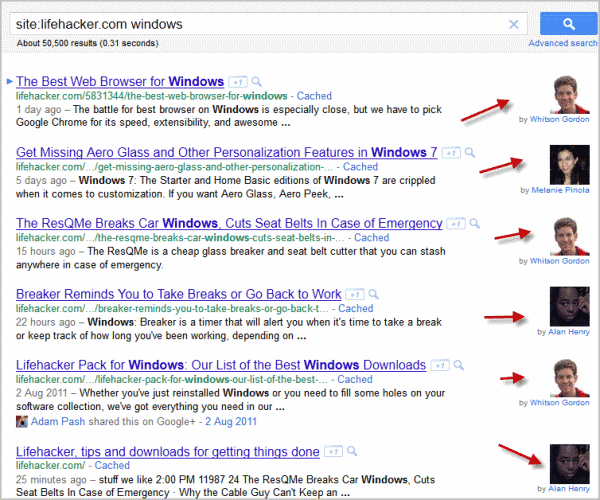Click +1 button beside Lifehacker tips result
Screen dimensions: 600x500
click(333, 452)
